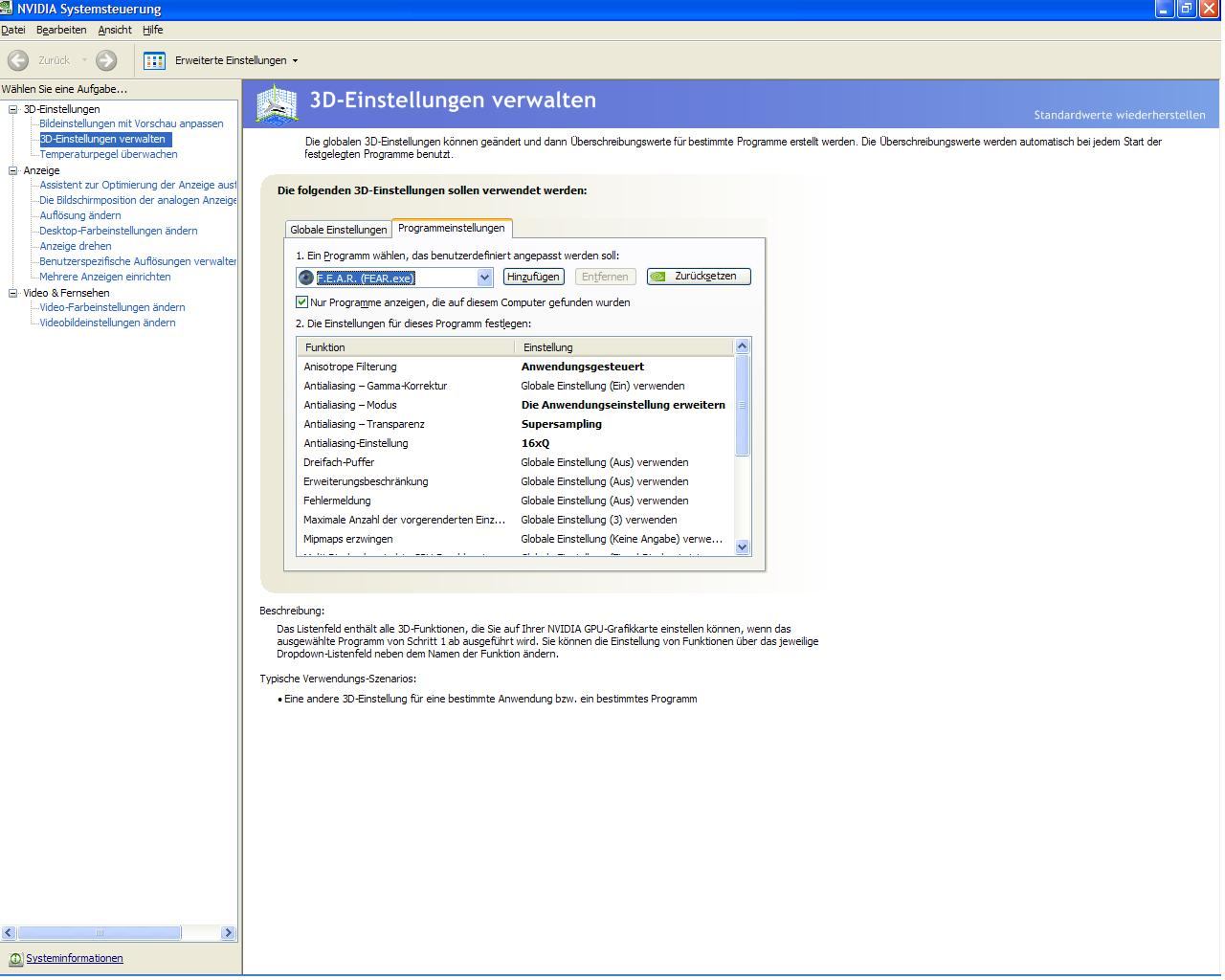Viewport: 1225px width, 980px height.
Task: Open the program selection dropdown arrow
Action: coord(484,278)
